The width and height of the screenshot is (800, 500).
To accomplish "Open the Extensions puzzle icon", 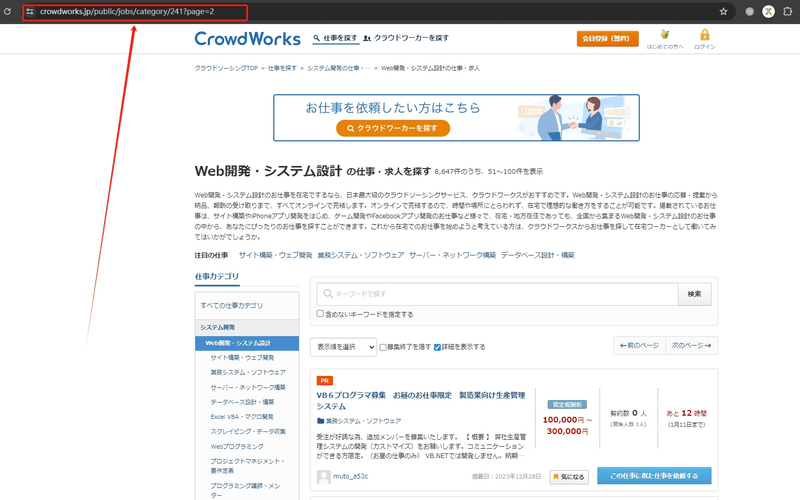I will [x=788, y=11].
